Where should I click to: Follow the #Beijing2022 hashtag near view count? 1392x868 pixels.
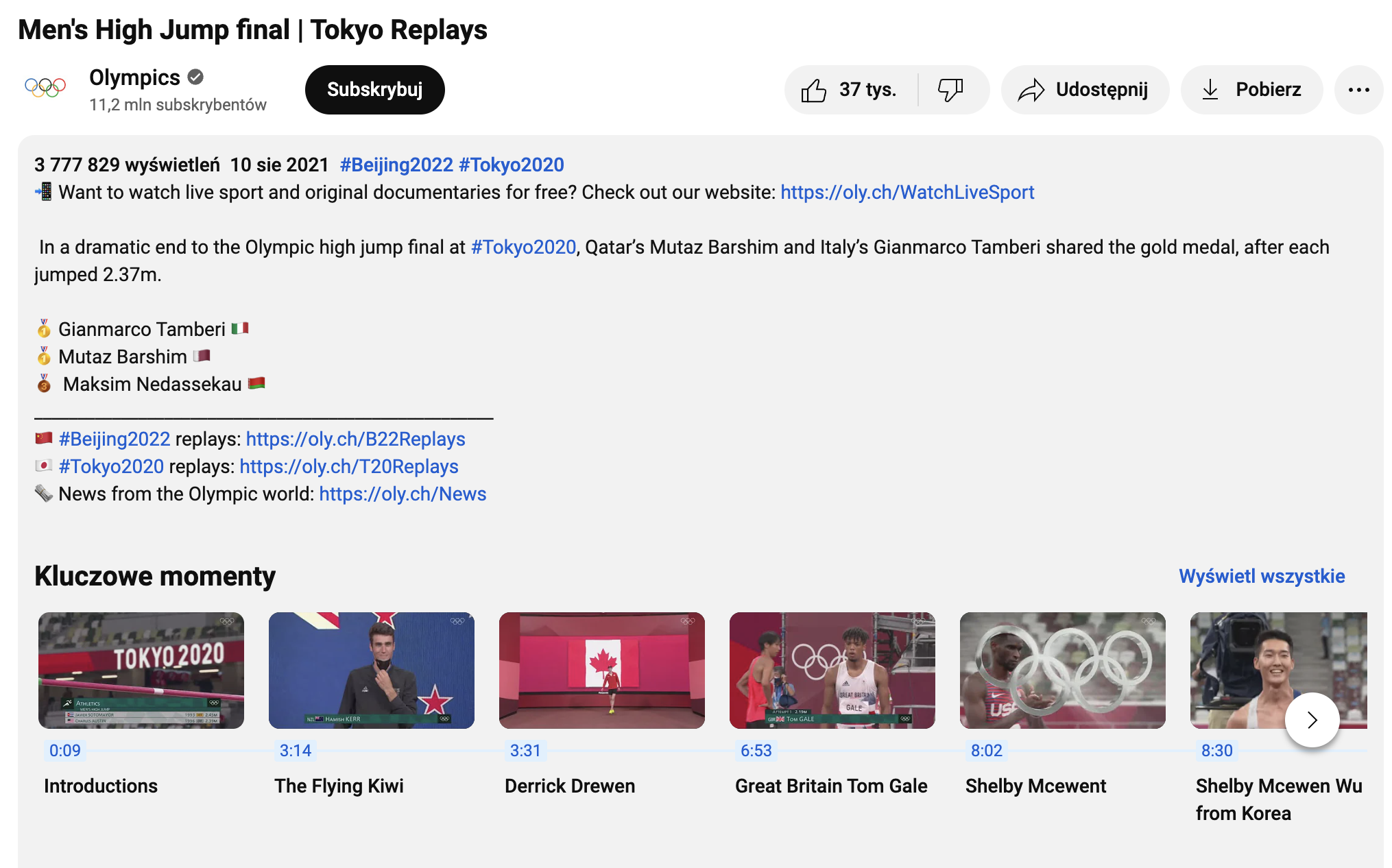pos(396,165)
